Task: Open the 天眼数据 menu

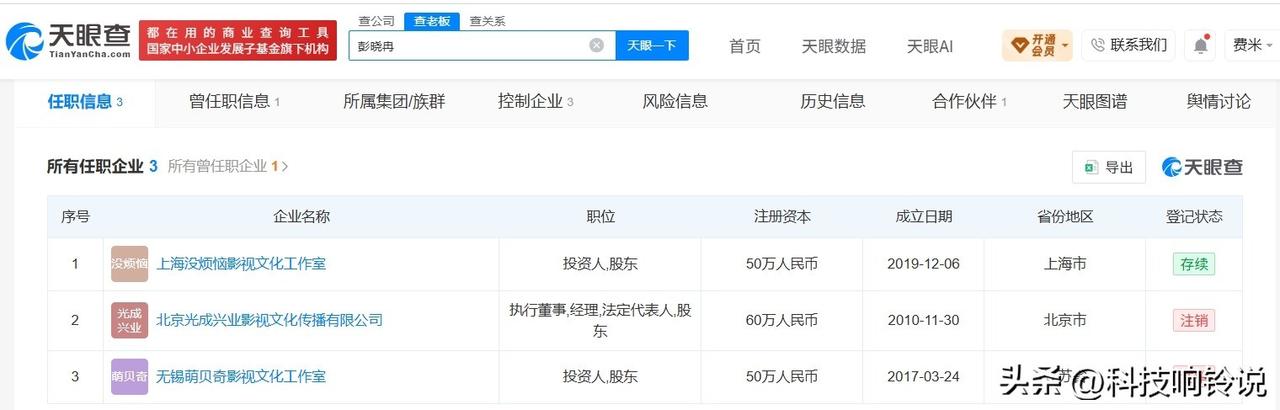Action: pyautogui.click(x=834, y=46)
